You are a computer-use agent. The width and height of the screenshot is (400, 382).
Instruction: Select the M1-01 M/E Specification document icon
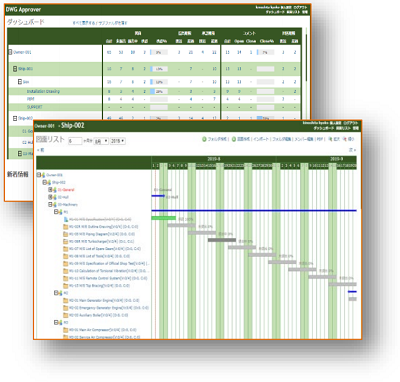click(66, 219)
